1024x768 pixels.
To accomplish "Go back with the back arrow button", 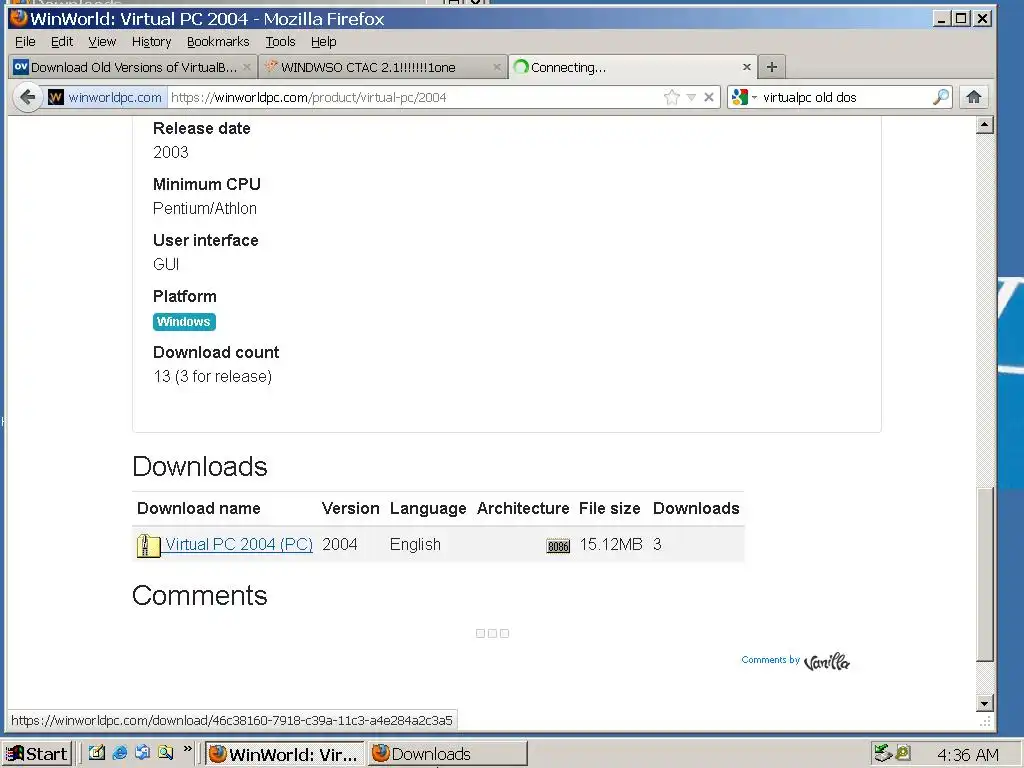I will 27,97.
